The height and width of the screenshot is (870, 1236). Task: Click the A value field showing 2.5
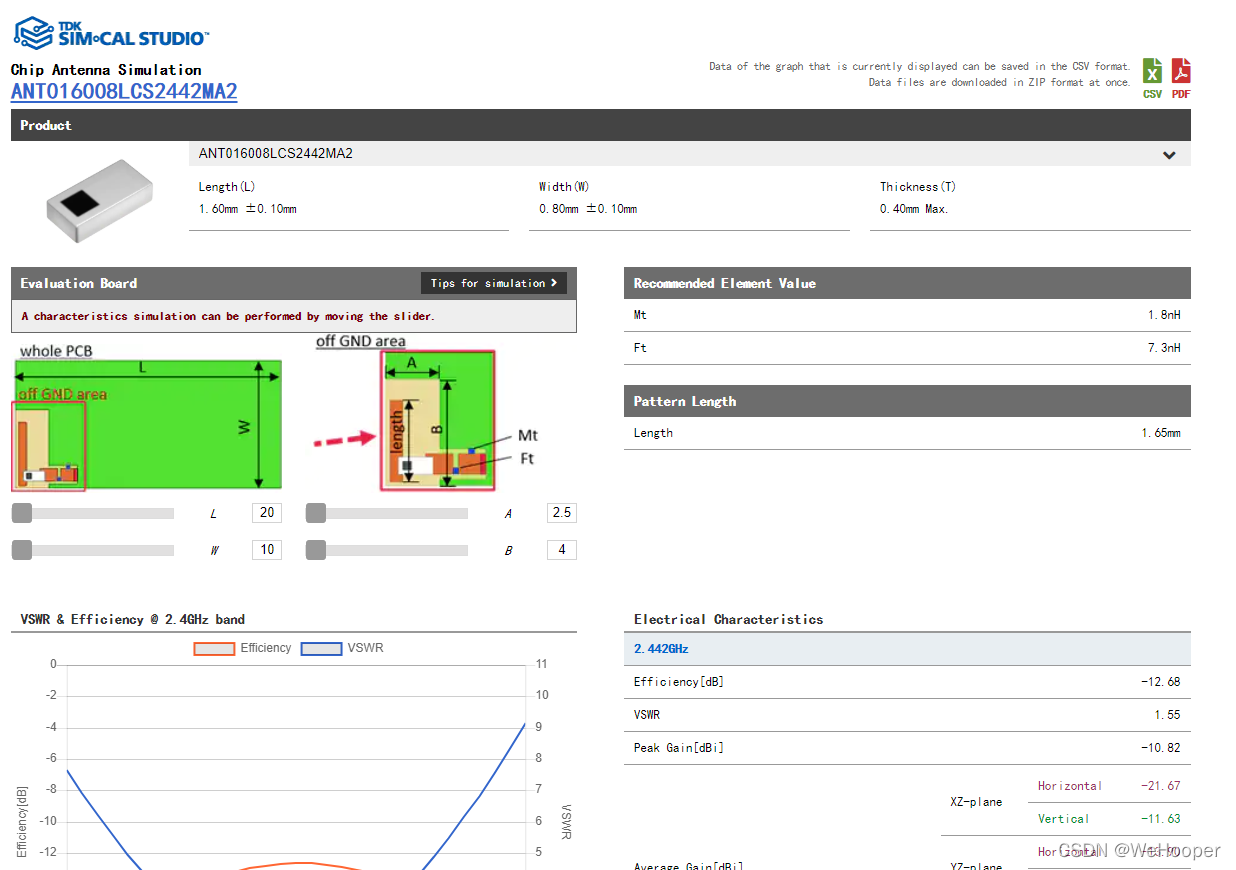pos(562,513)
